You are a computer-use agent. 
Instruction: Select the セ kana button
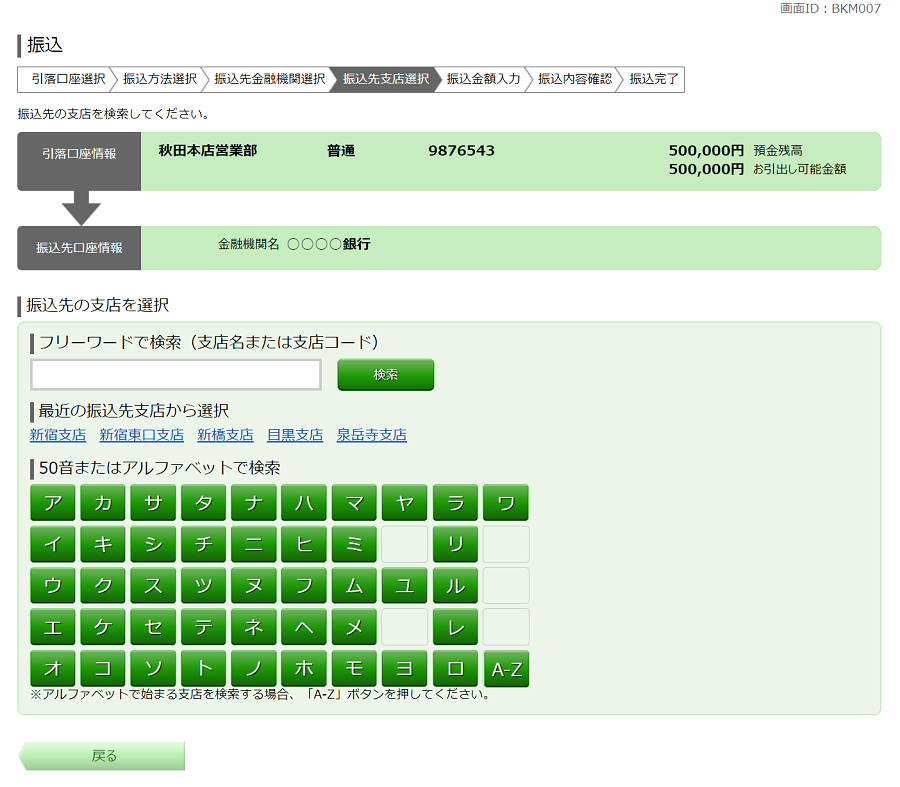153,627
